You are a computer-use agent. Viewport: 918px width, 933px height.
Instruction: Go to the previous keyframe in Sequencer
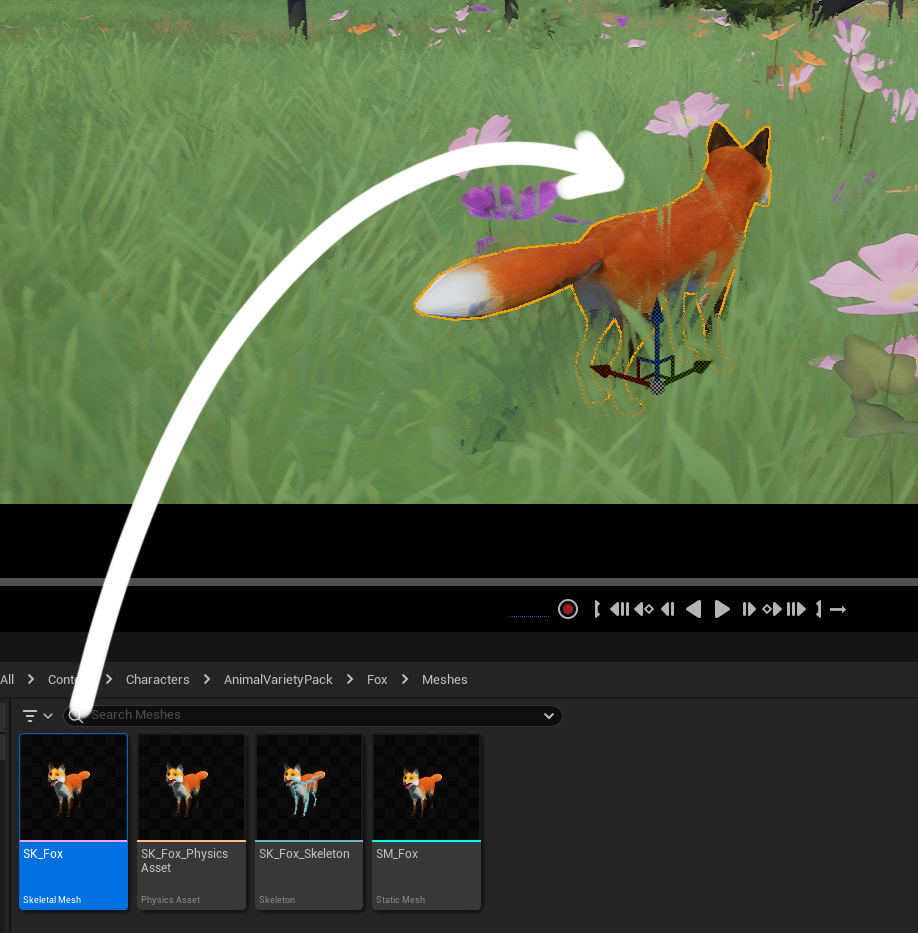(x=643, y=608)
